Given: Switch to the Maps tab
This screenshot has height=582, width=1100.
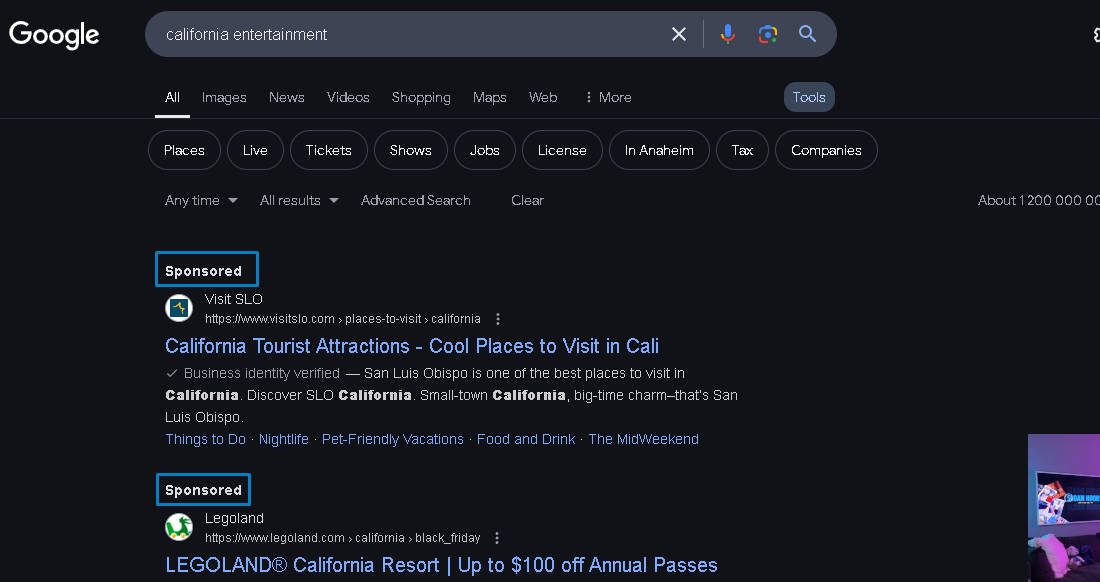Looking at the screenshot, I should 490,97.
